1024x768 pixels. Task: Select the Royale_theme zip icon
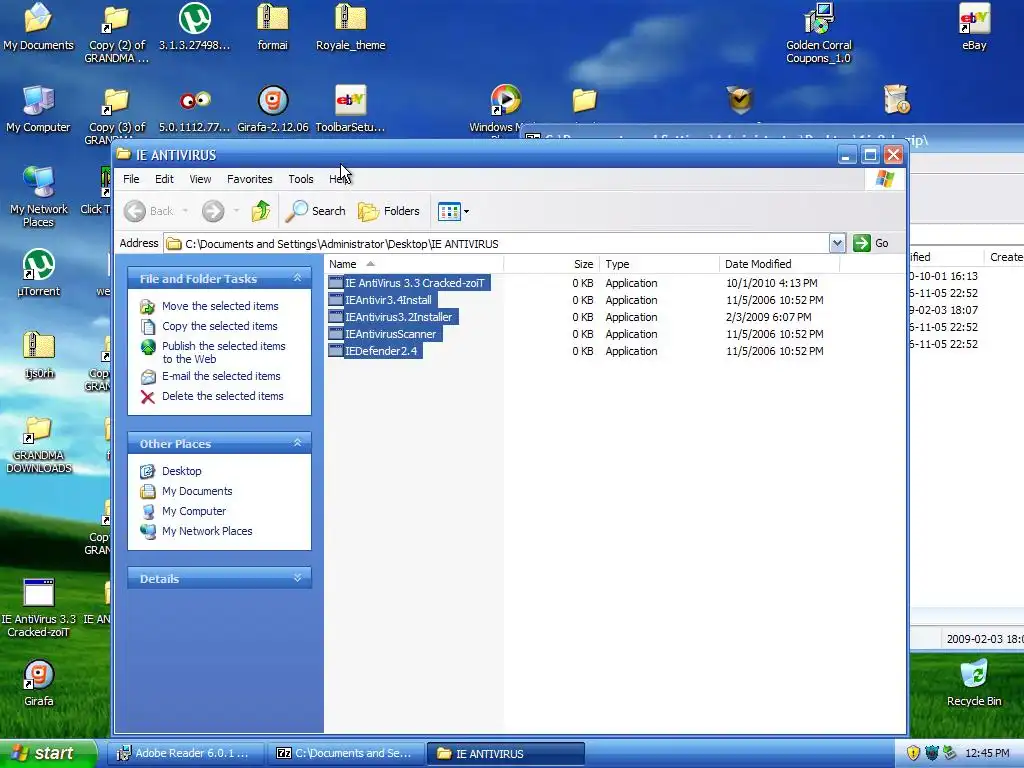[x=351, y=27]
